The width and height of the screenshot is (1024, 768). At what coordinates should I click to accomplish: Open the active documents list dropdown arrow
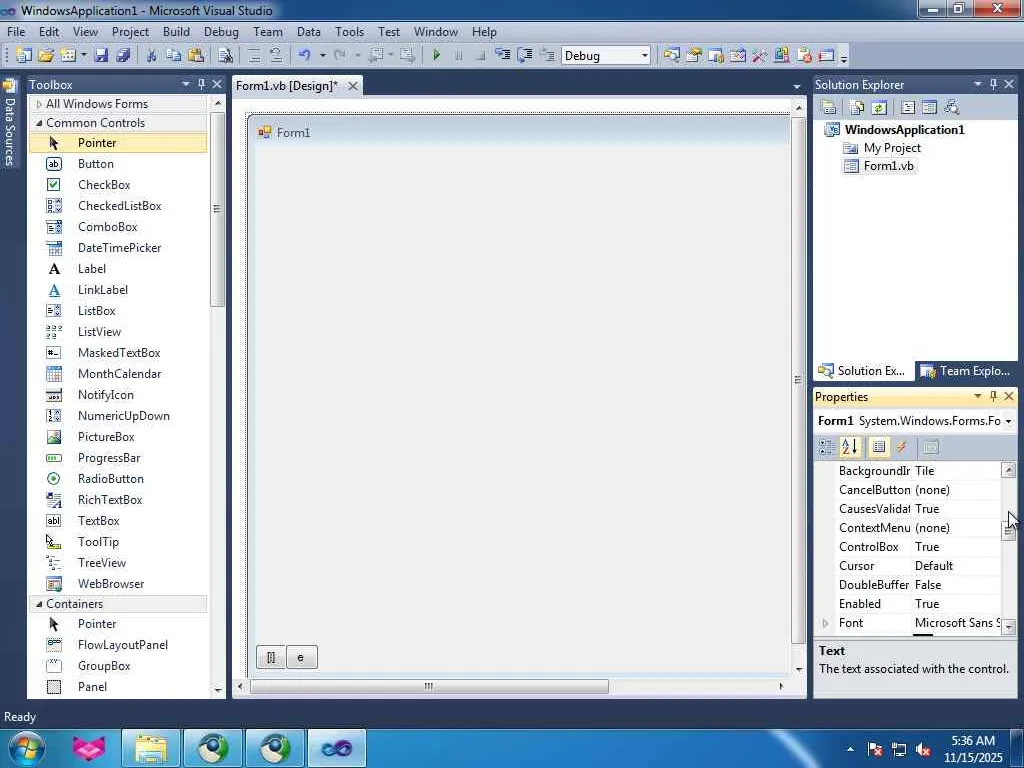pyautogui.click(x=797, y=86)
